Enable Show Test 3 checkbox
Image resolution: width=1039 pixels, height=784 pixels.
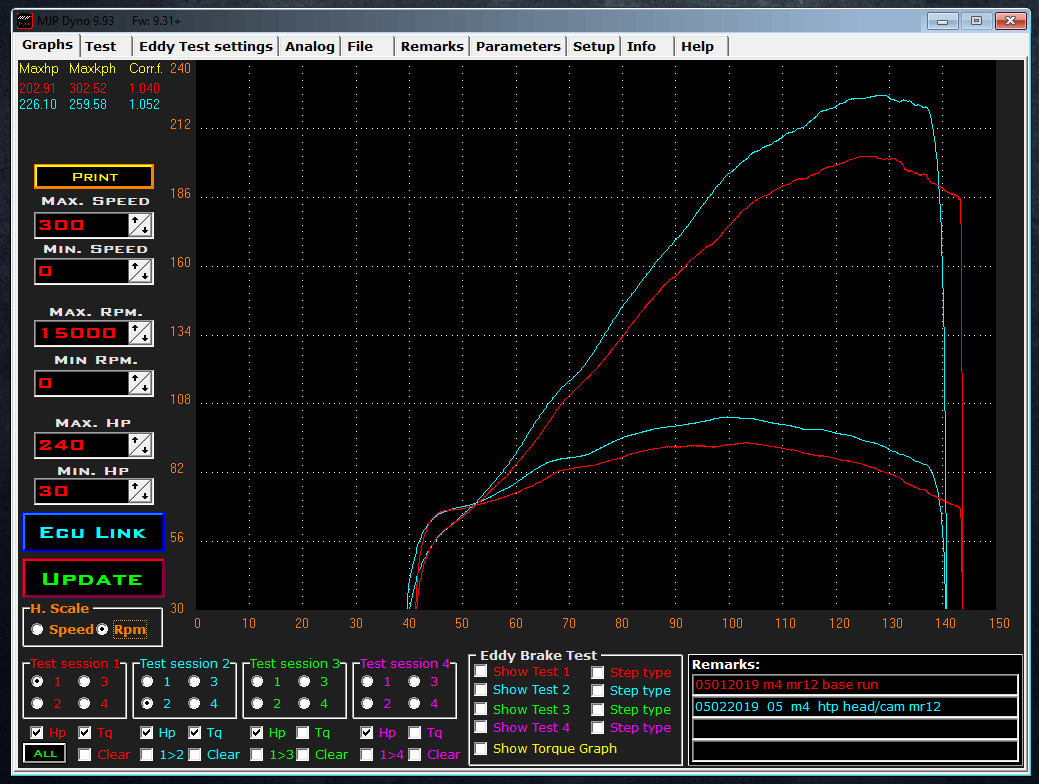pyautogui.click(x=481, y=709)
